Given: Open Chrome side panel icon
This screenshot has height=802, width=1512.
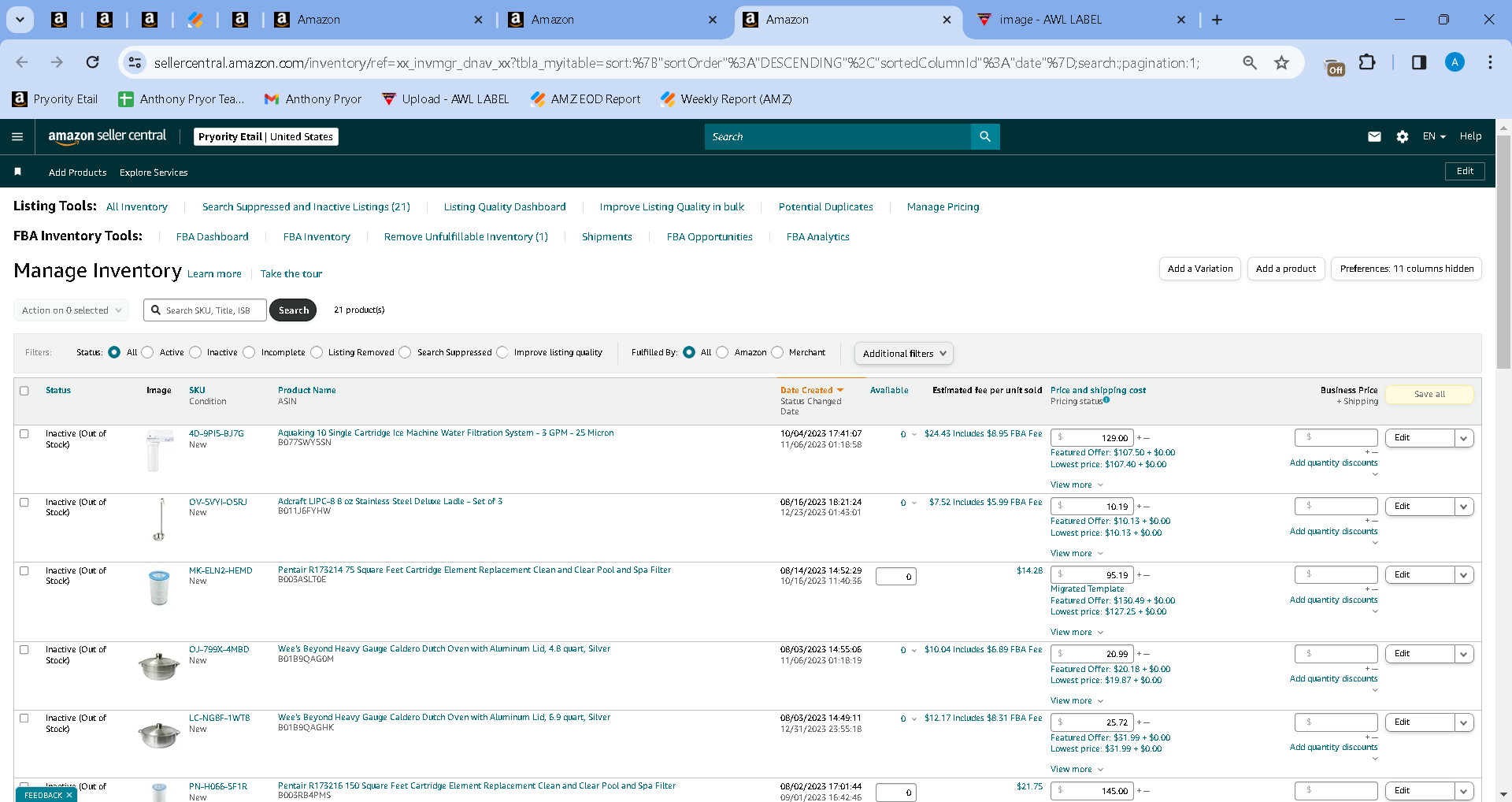Looking at the screenshot, I should point(1418,62).
